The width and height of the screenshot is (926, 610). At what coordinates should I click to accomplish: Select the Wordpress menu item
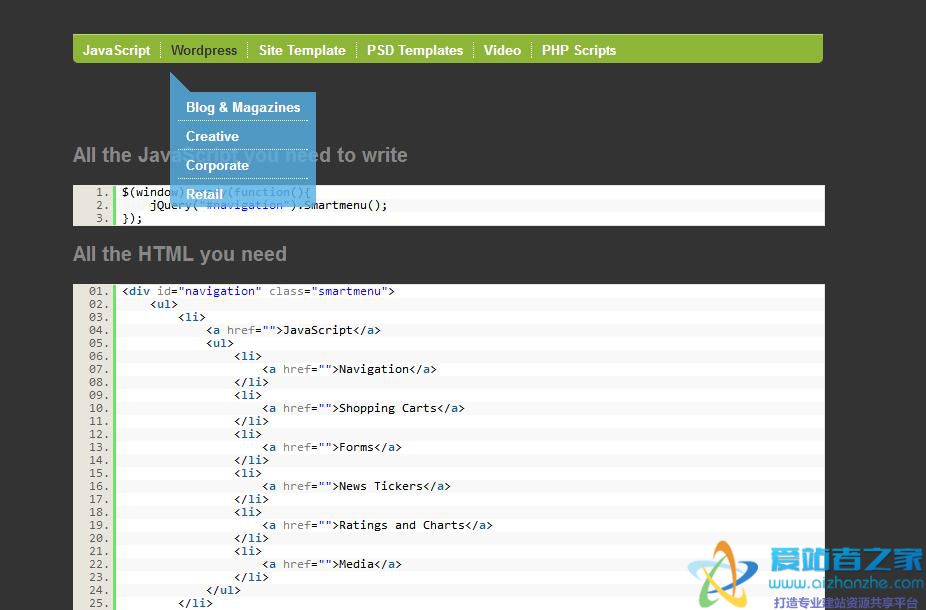[204, 50]
